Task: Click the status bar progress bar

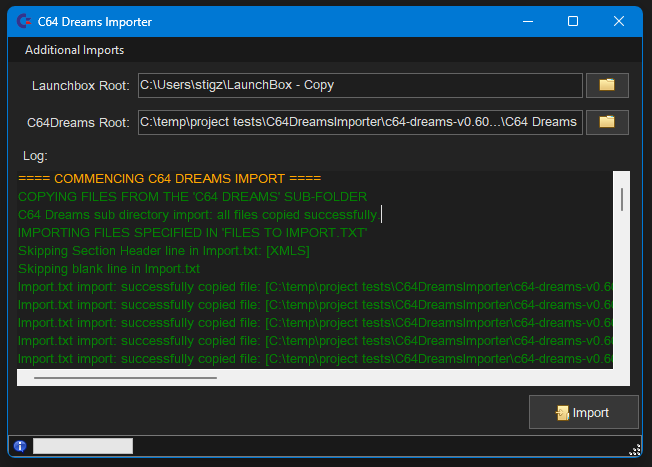Action: [83, 446]
